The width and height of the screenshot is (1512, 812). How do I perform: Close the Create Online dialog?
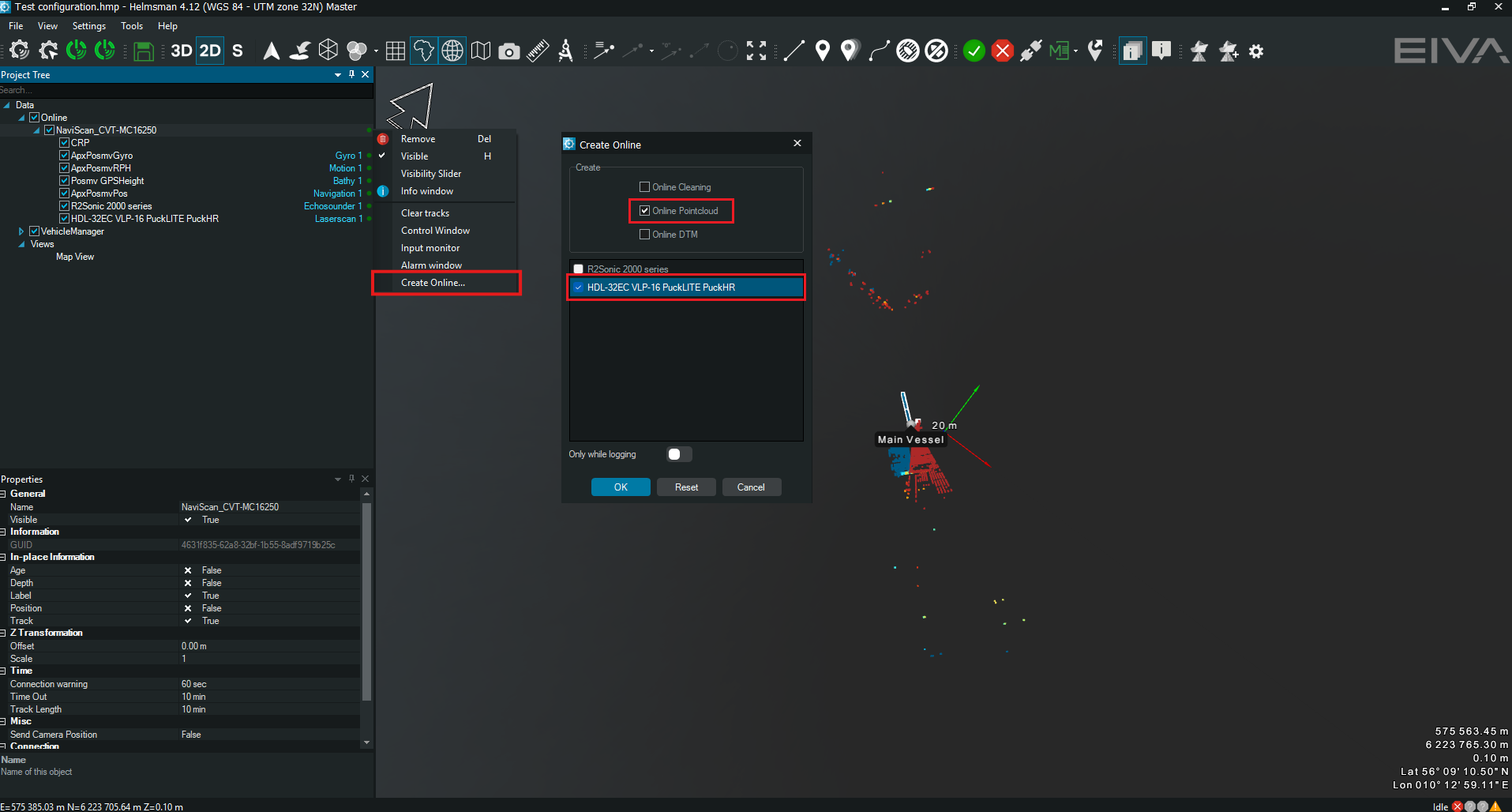[797, 143]
